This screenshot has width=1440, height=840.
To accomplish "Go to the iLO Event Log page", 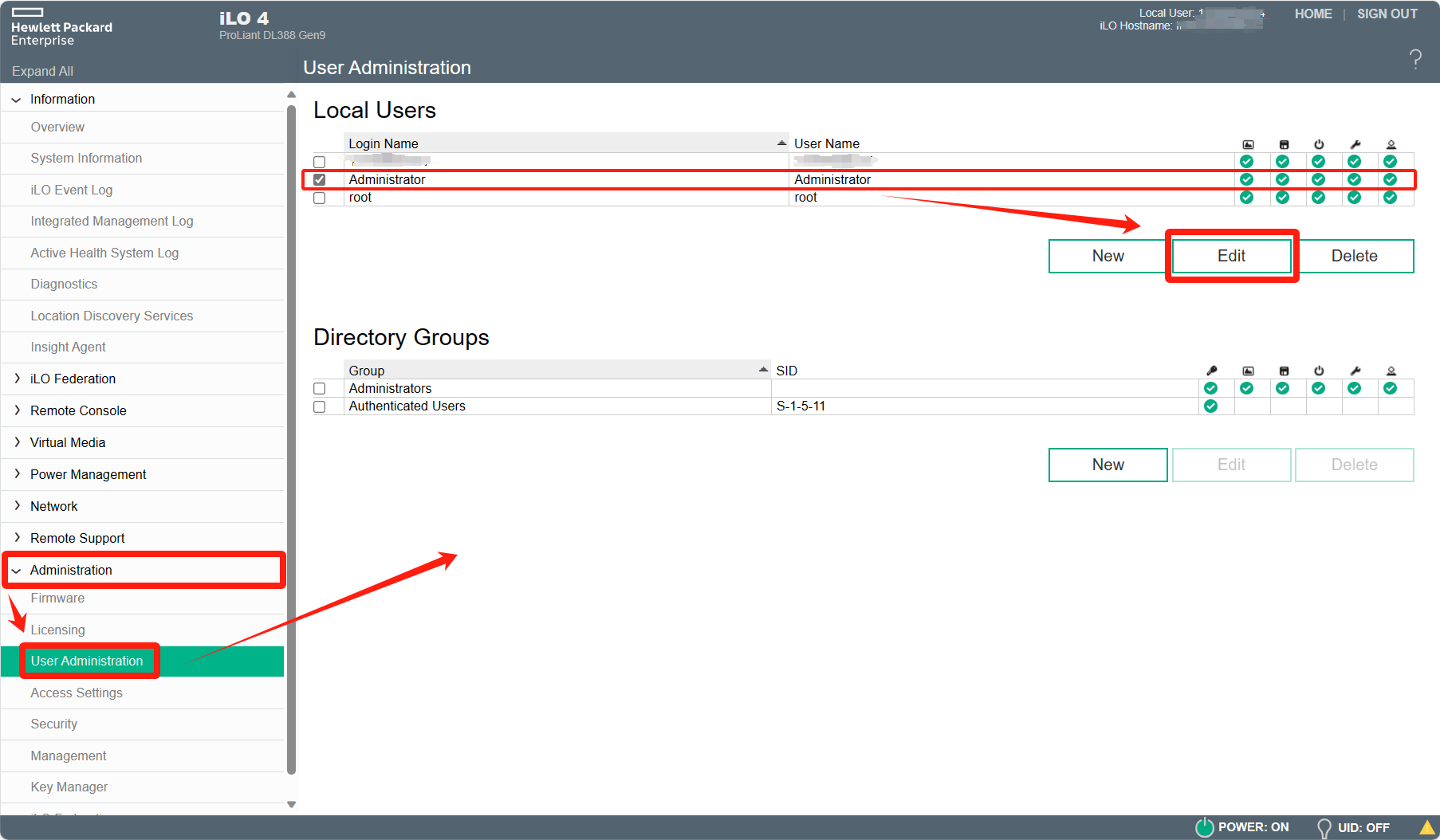I will [72, 190].
